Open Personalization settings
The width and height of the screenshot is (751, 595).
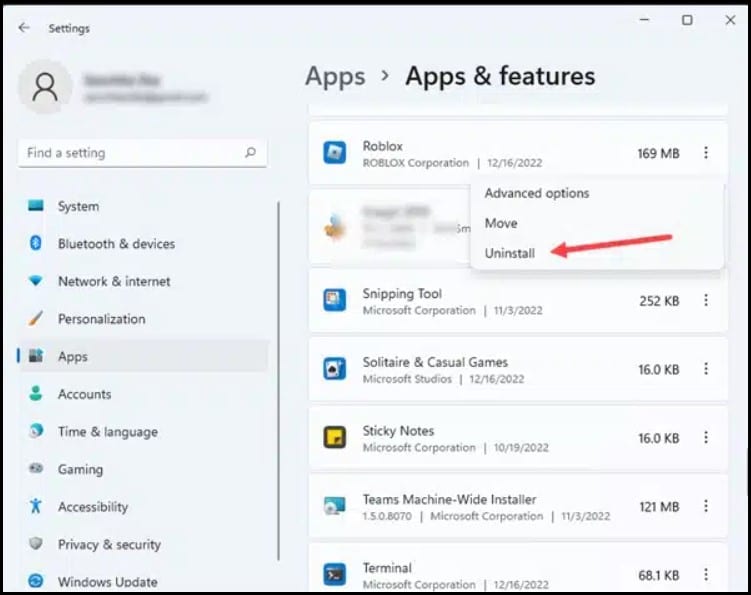(144, 319)
